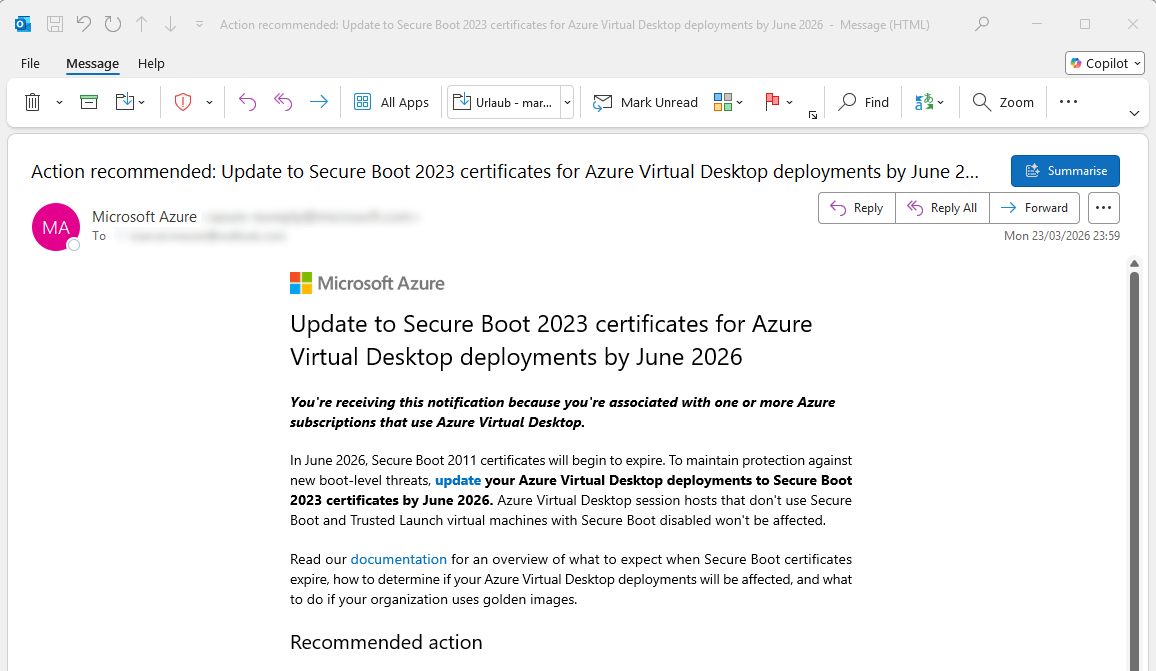The width and height of the screenshot is (1156, 671).
Task: Collapse the ribbon with the bottom chevron
Action: pos(1133,113)
